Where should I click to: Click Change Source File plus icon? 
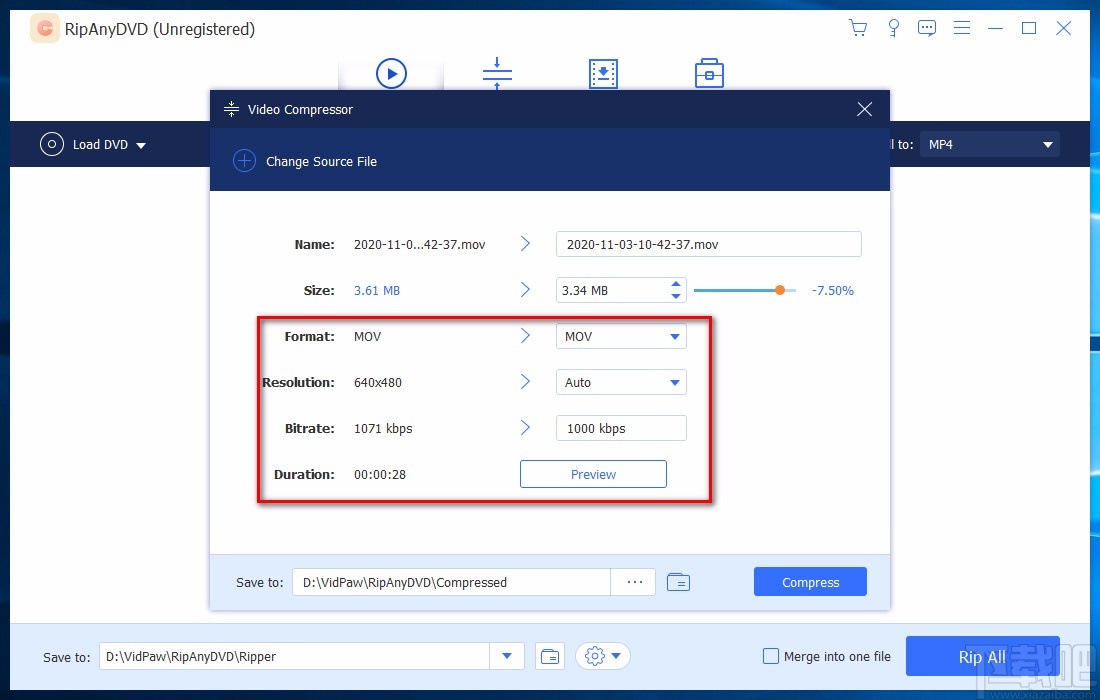(x=243, y=161)
